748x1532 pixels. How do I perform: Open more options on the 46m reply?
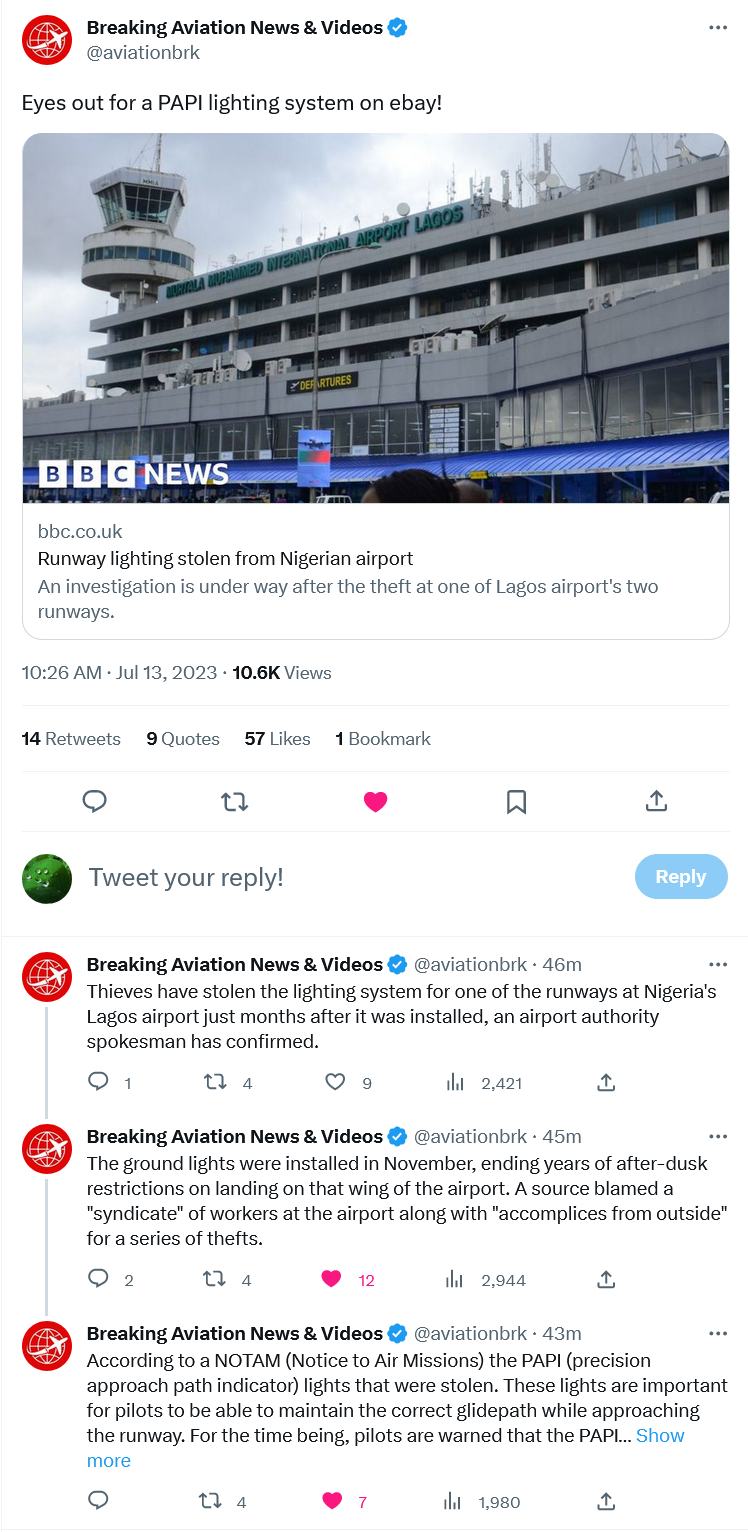click(717, 964)
